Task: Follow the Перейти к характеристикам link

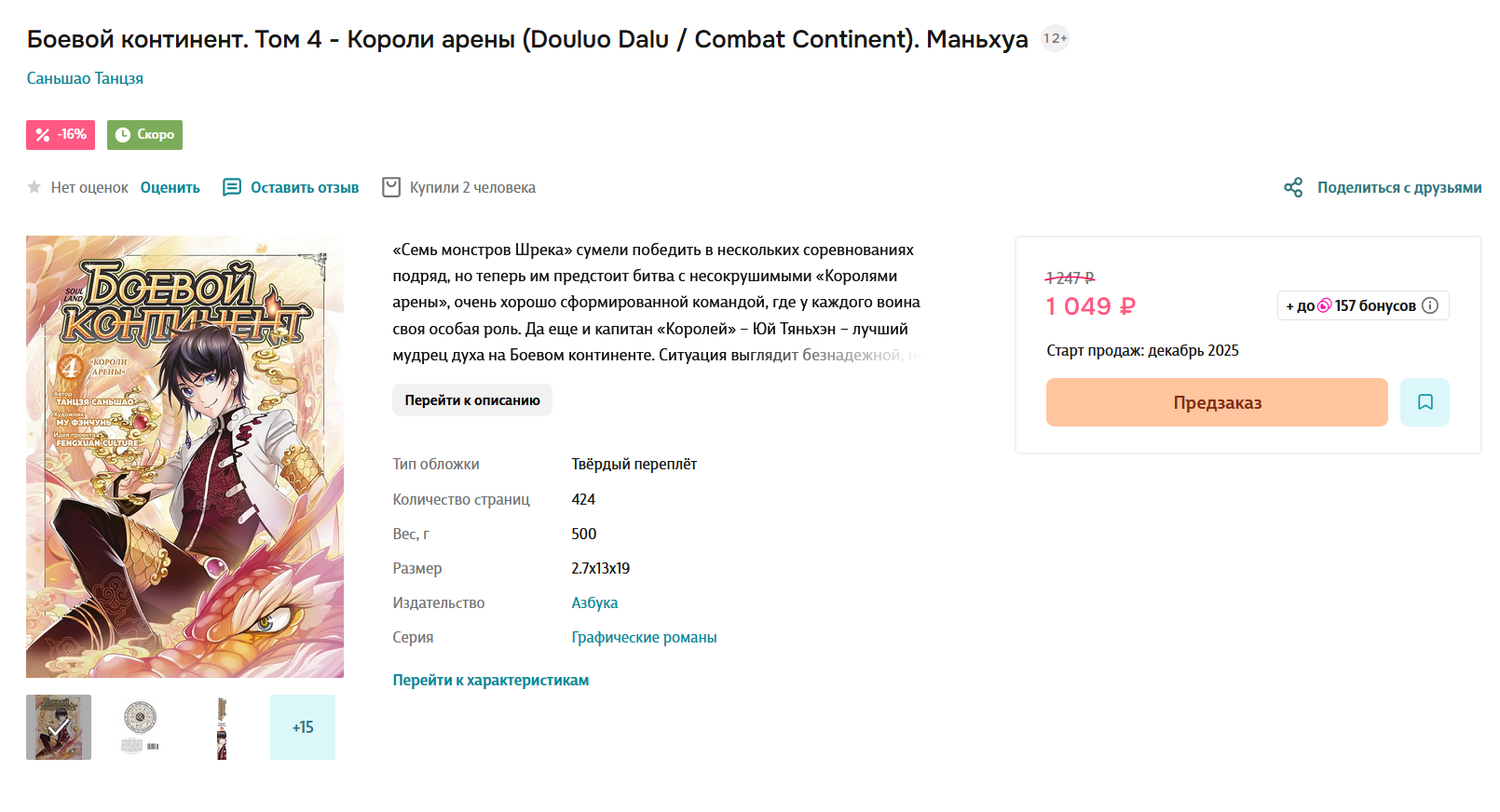Action: [490, 680]
